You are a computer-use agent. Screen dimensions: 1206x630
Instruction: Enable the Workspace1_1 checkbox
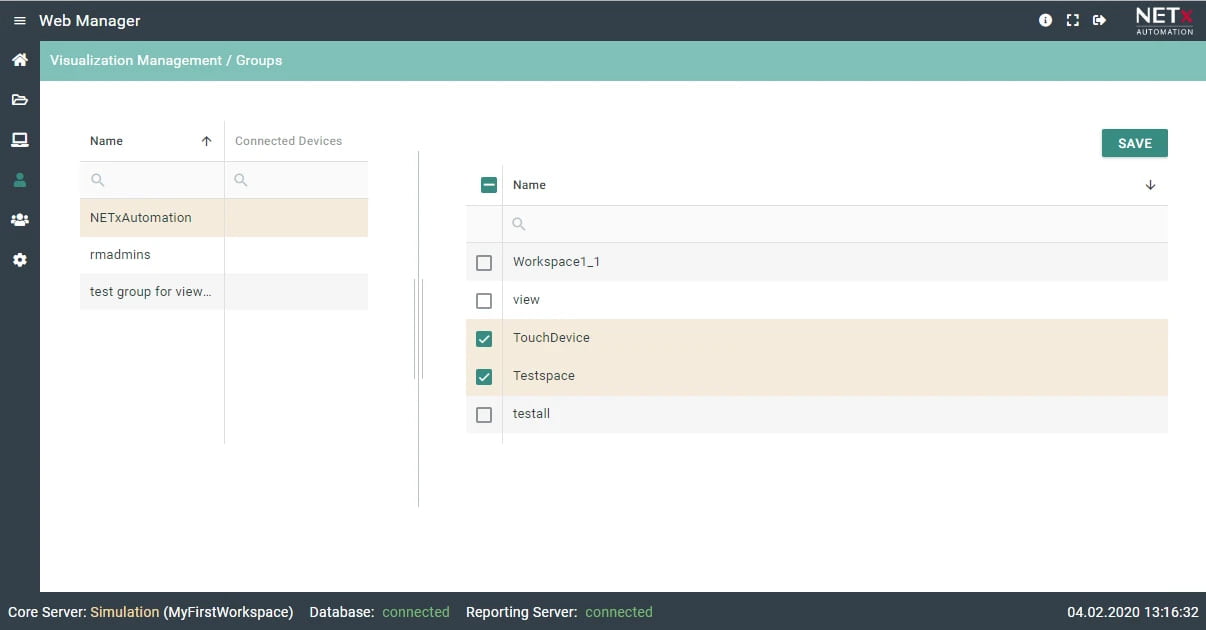point(484,263)
